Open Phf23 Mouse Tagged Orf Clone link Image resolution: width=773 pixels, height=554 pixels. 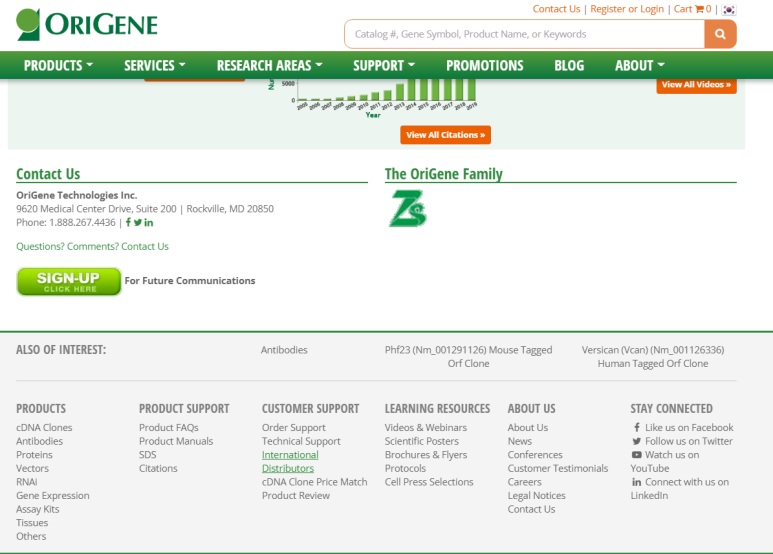[x=468, y=357]
